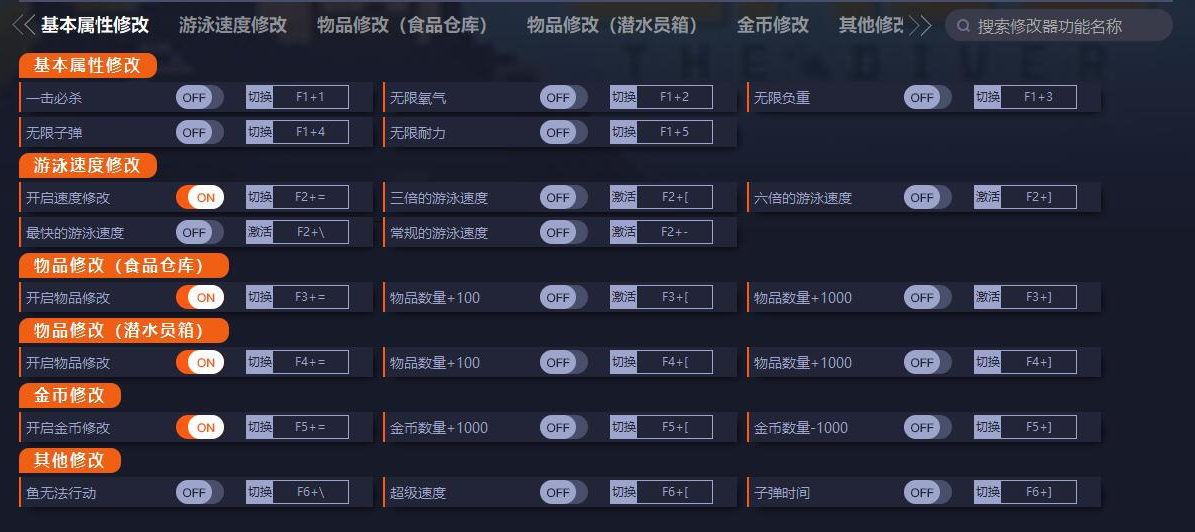Turn off 开启速度修改 toggle
Image resolution: width=1195 pixels, height=532 pixels.
tap(200, 197)
